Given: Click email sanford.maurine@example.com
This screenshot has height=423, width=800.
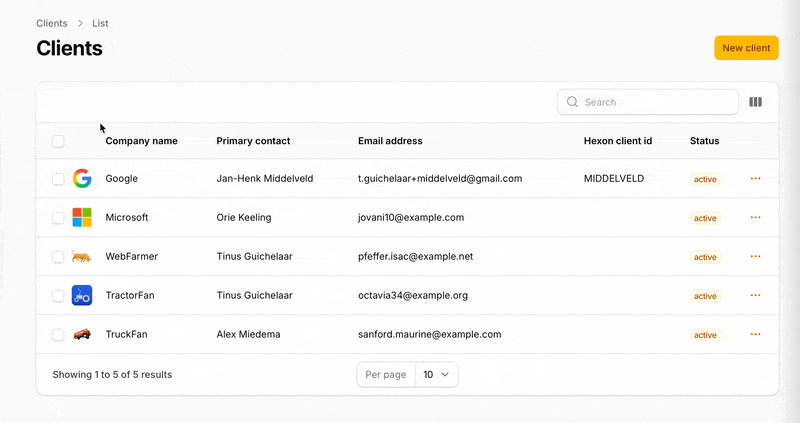Looking at the screenshot, I should coord(430,334).
